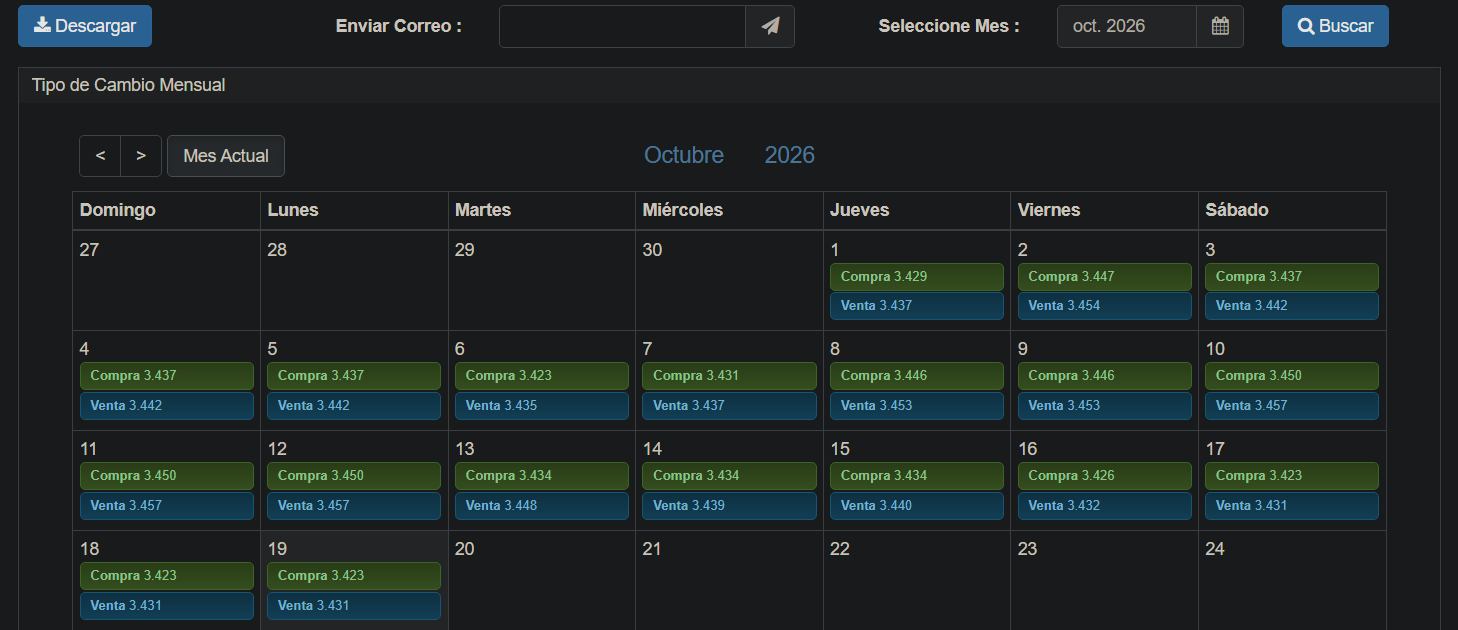The height and width of the screenshot is (630, 1458).
Task: Advance to next month with right arrow
Action: [x=141, y=156]
